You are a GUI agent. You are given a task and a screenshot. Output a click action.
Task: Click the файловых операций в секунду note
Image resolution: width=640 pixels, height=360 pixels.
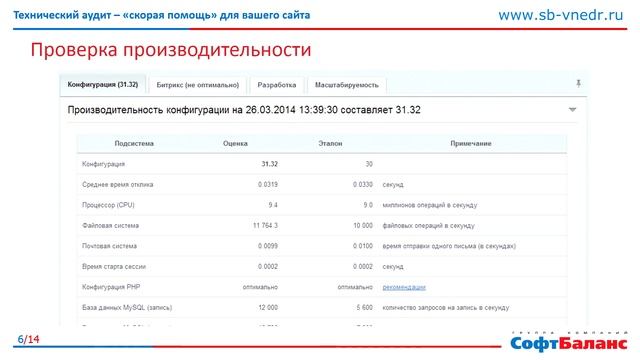tap(428, 226)
